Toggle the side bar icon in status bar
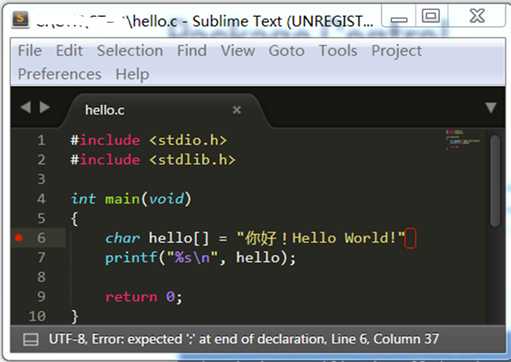Screen dimensions: 511x362 pyautogui.click(x=31, y=340)
